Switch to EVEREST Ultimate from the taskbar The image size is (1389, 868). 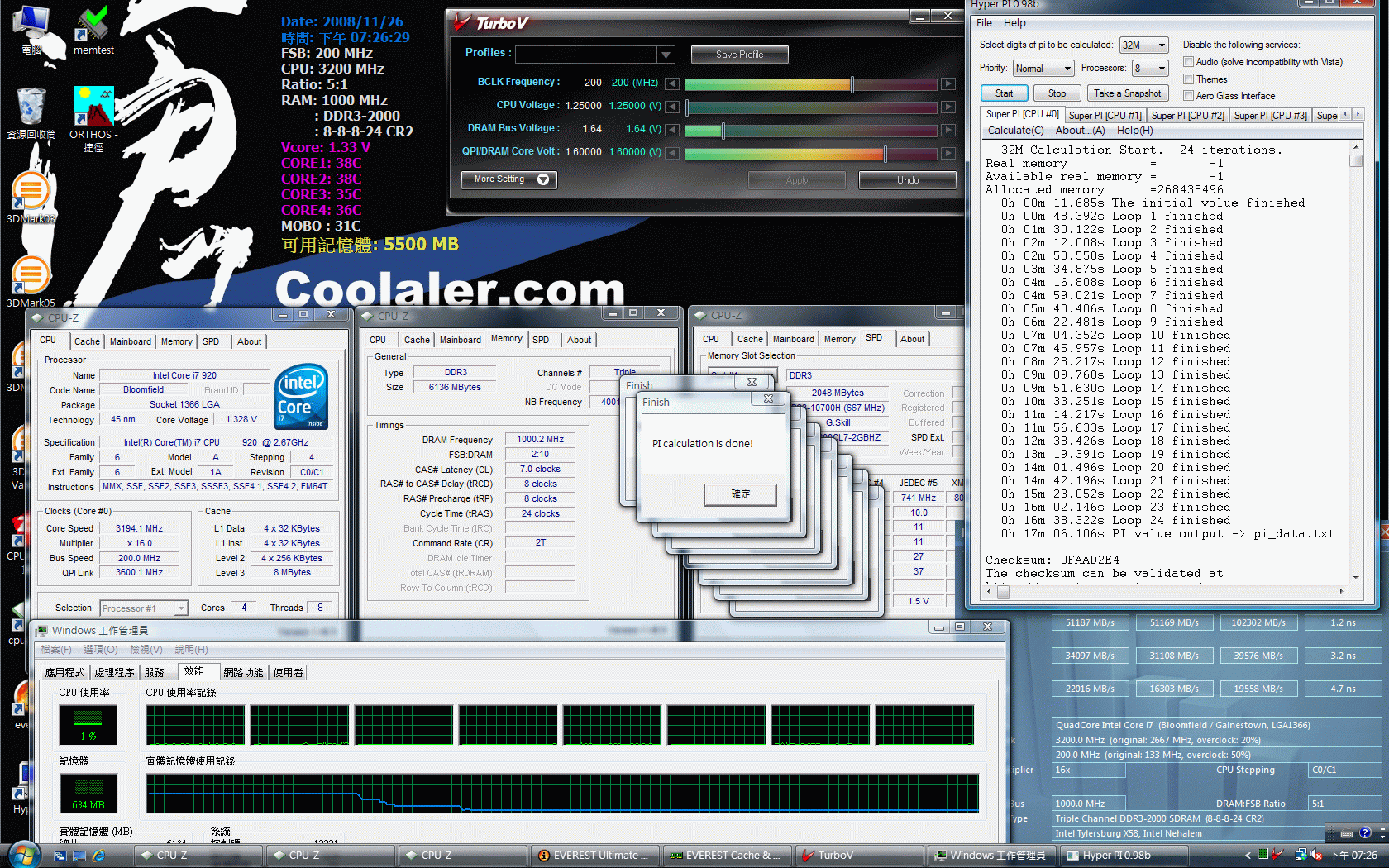[594, 856]
